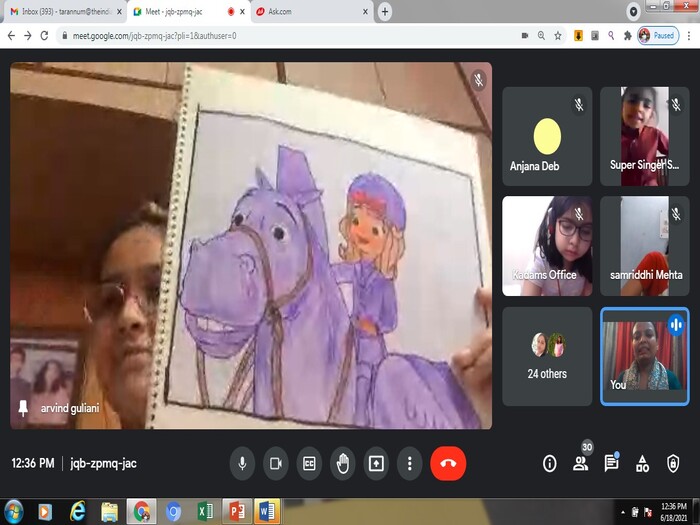The image size is (700, 525).
Task: Select the jqb-zpmq-jac meeting code text
Action: (103, 463)
